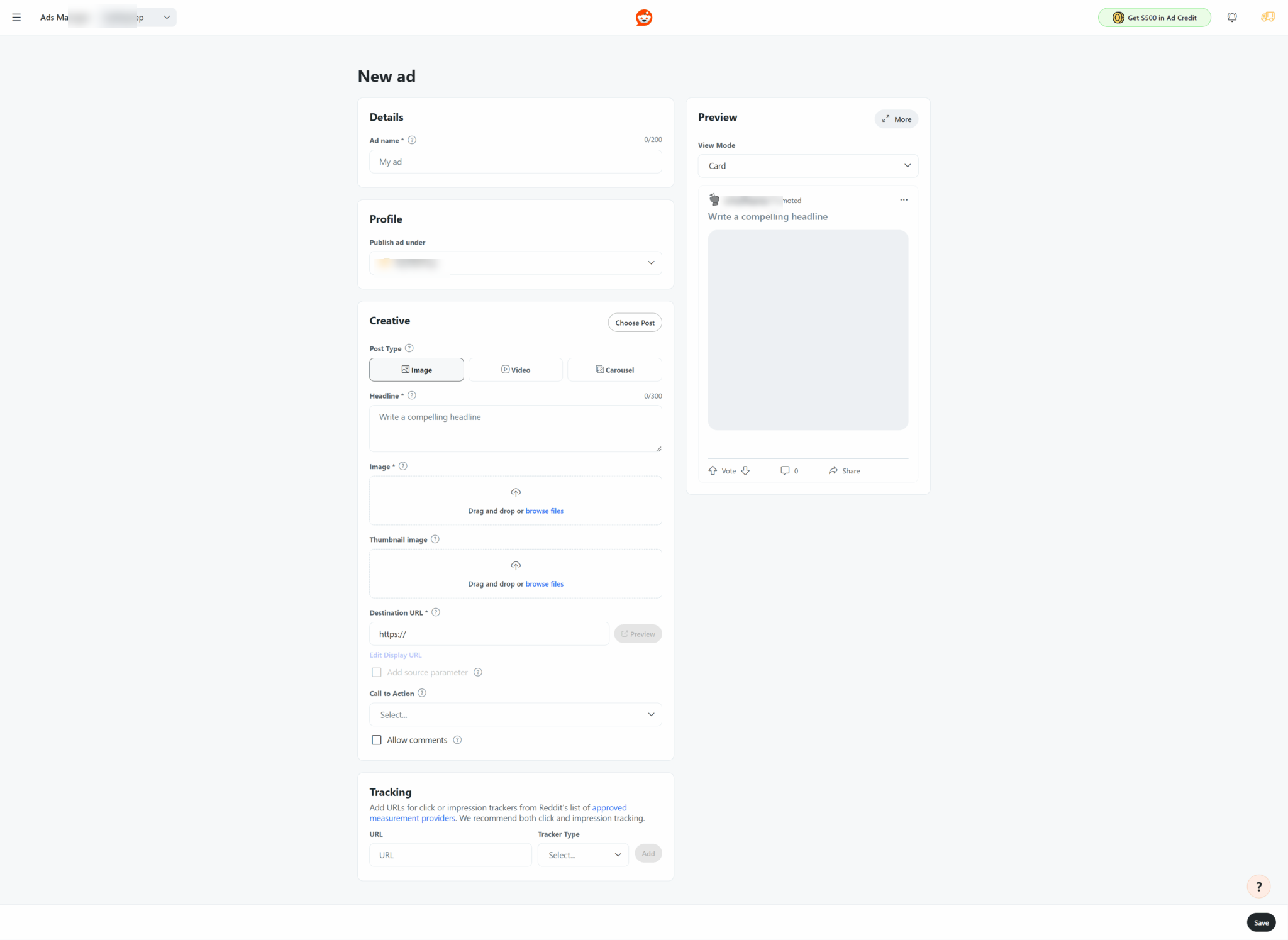Select the Carousel post type
This screenshot has height=940, width=1288.
pos(614,370)
